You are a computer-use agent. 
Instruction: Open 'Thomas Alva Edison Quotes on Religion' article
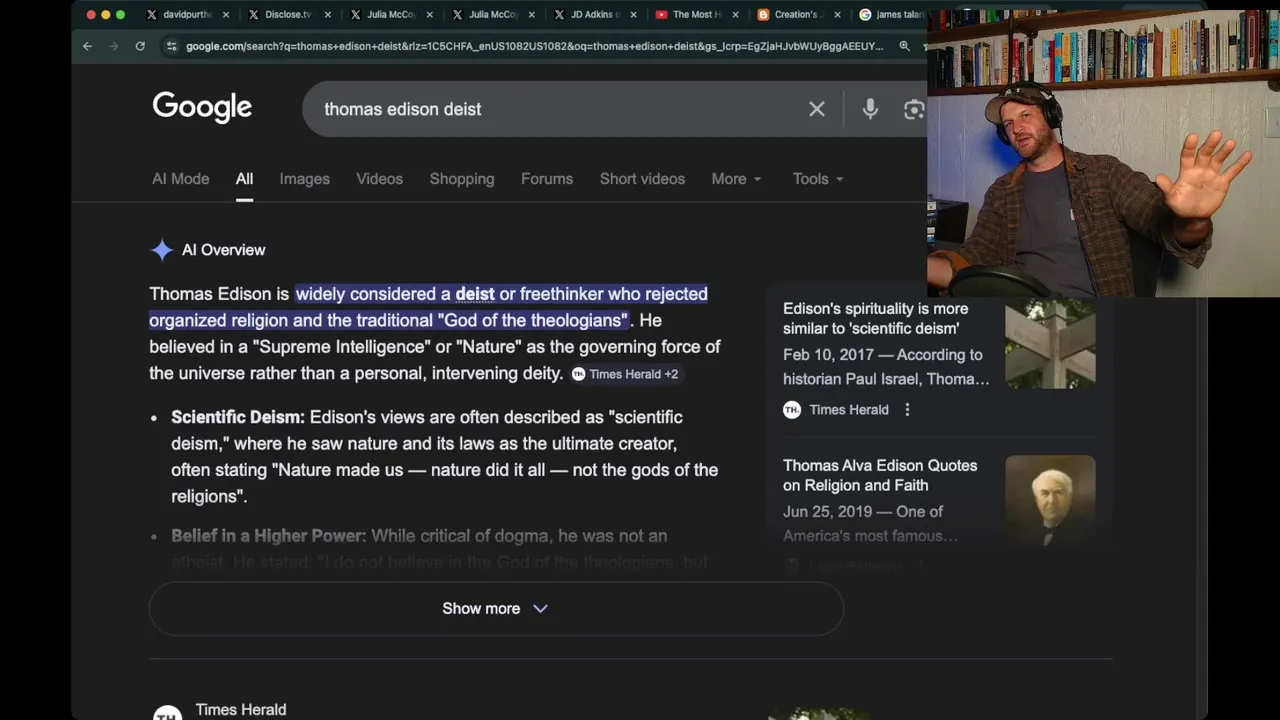[x=880, y=475]
